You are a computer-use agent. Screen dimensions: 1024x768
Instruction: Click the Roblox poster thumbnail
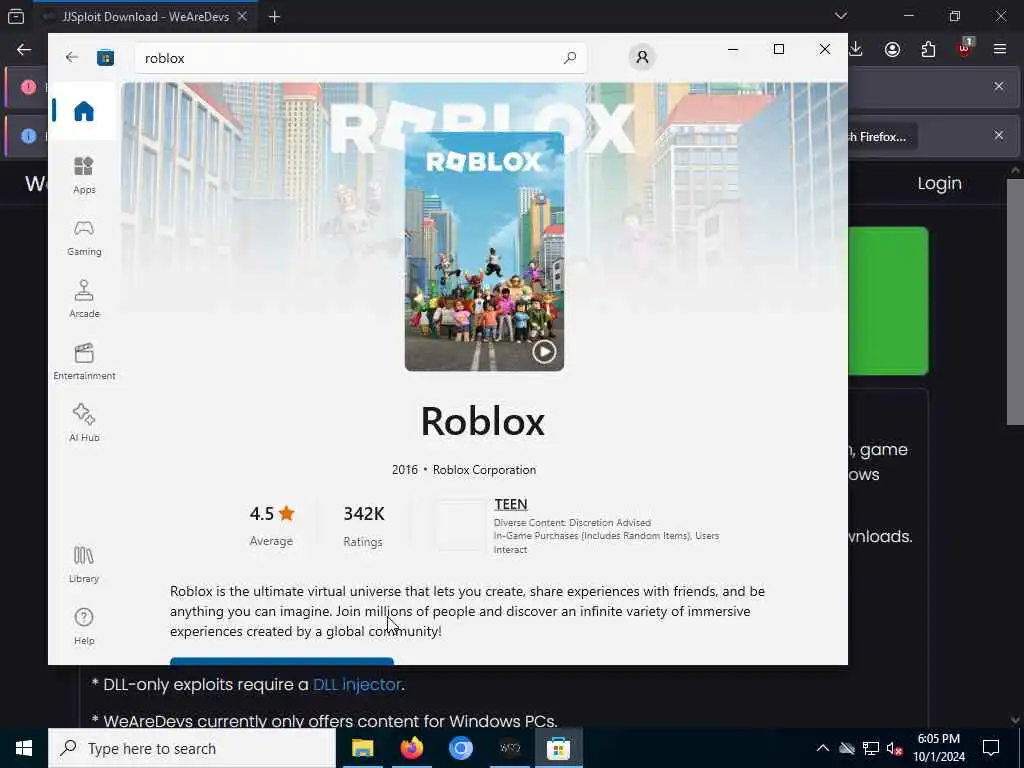[x=484, y=251]
